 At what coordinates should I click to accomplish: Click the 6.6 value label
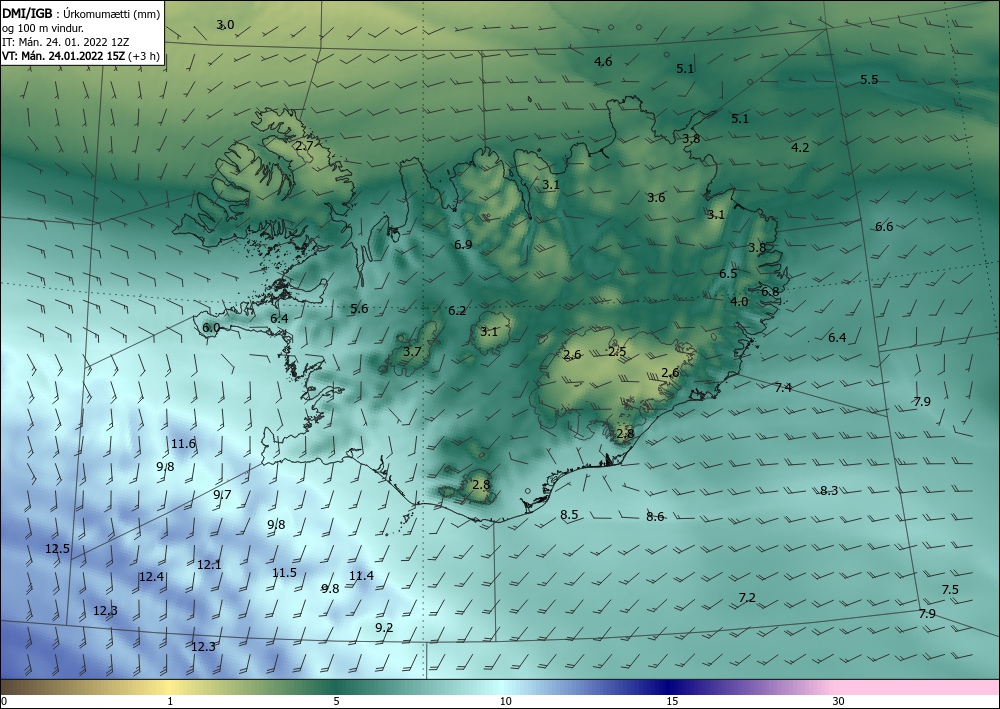pyautogui.click(x=884, y=226)
